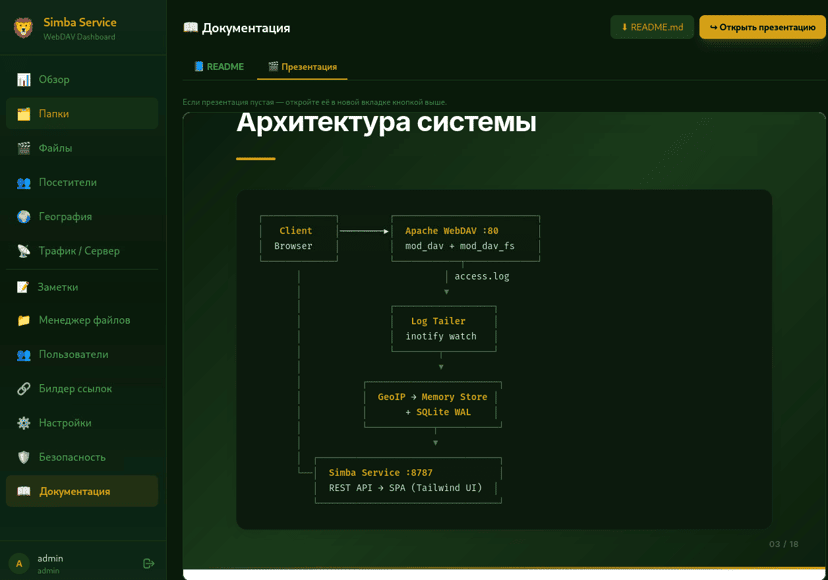The height and width of the screenshot is (580, 828).
Task: Click the Безопасность shield icon
Action: (24, 457)
